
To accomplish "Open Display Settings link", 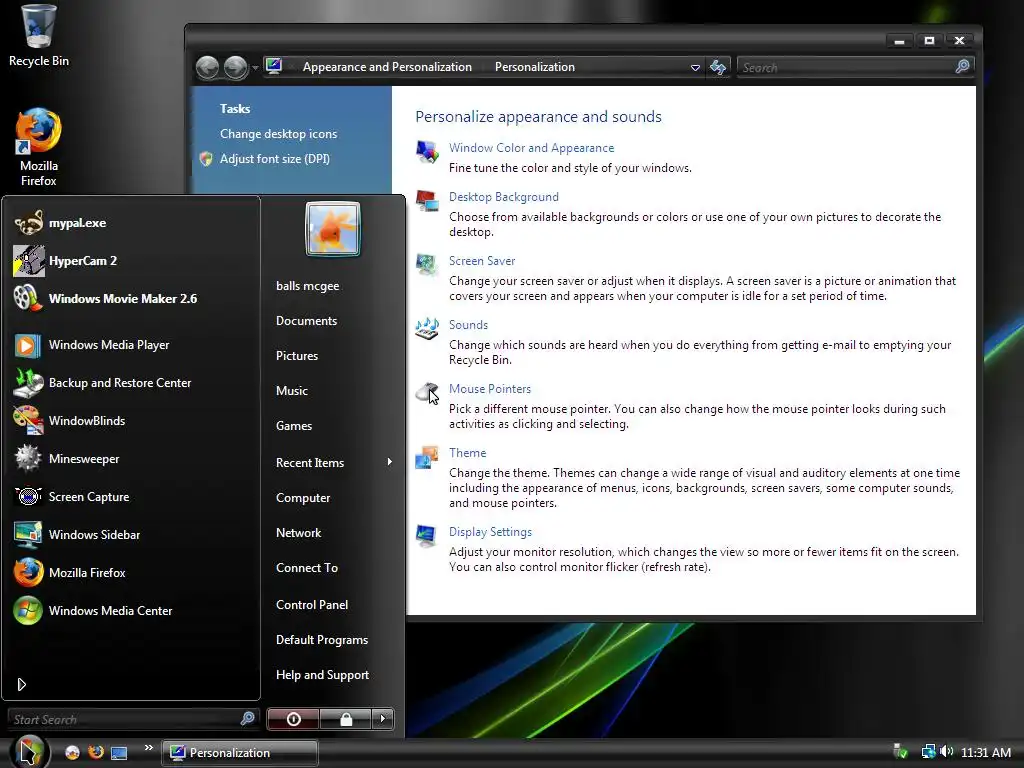I will [490, 532].
